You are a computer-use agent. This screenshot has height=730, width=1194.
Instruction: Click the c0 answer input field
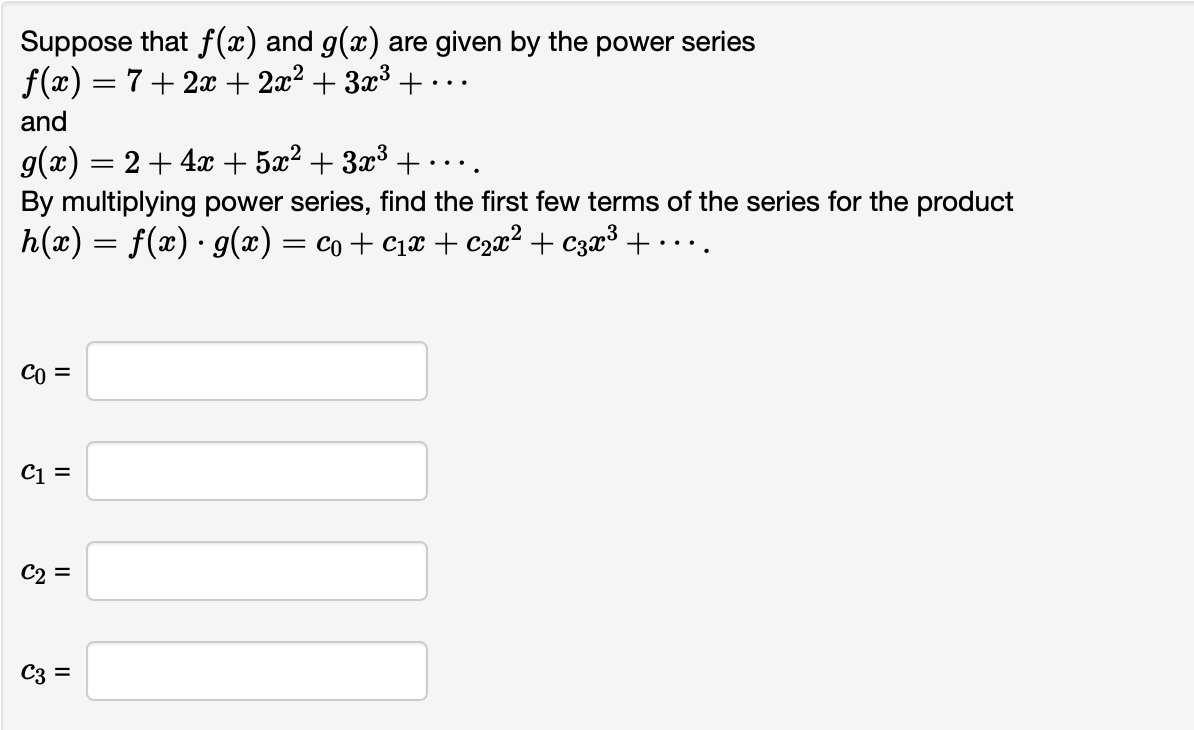click(256, 370)
